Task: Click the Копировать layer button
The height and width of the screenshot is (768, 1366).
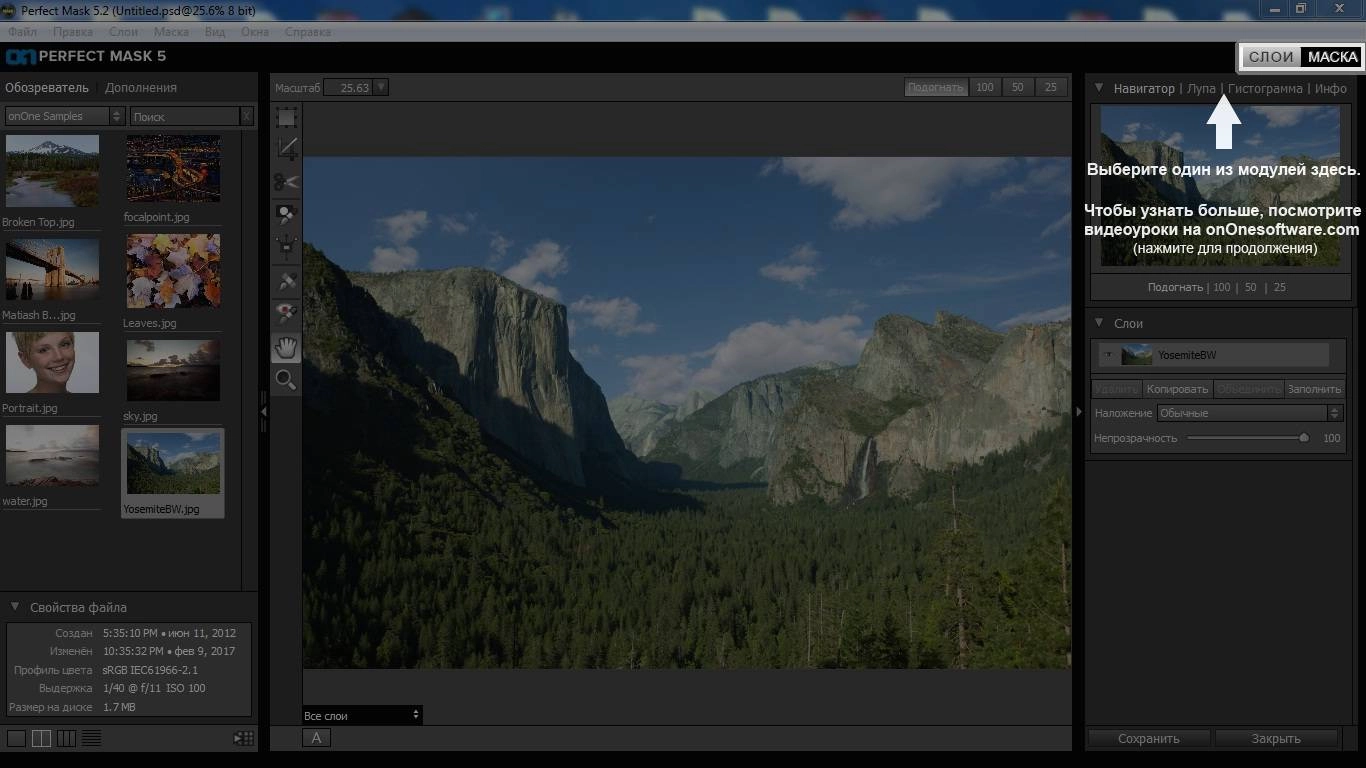Action: (x=1178, y=389)
